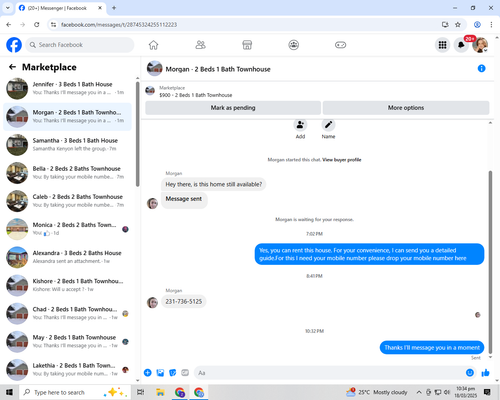Open the Menu grid icon
The image size is (500, 400).
point(442,45)
